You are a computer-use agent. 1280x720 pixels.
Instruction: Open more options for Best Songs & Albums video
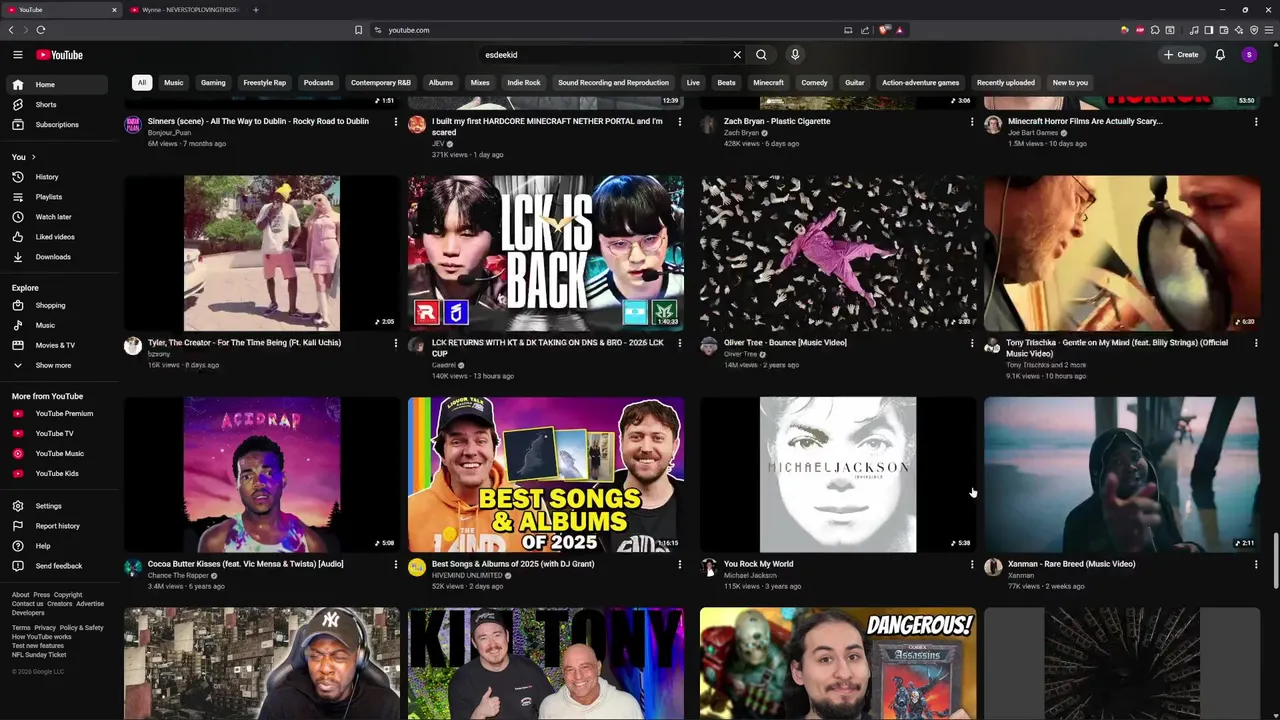[x=680, y=564]
